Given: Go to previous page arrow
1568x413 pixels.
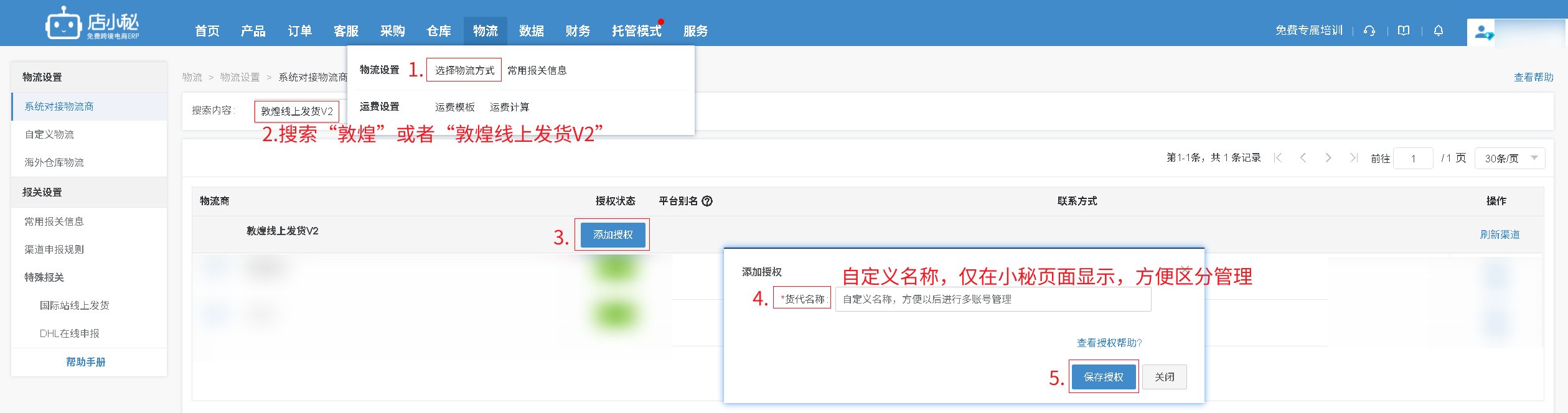Looking at the screenshot, I should [x=1303, y=158].
